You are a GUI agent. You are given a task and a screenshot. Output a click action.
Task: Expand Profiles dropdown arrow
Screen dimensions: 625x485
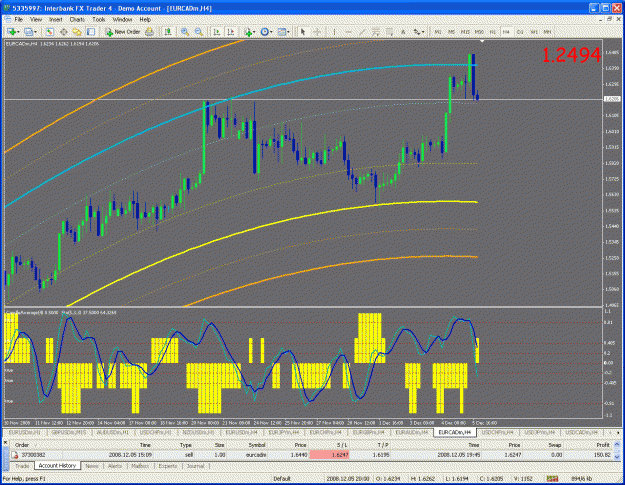[x=35, y=32]
